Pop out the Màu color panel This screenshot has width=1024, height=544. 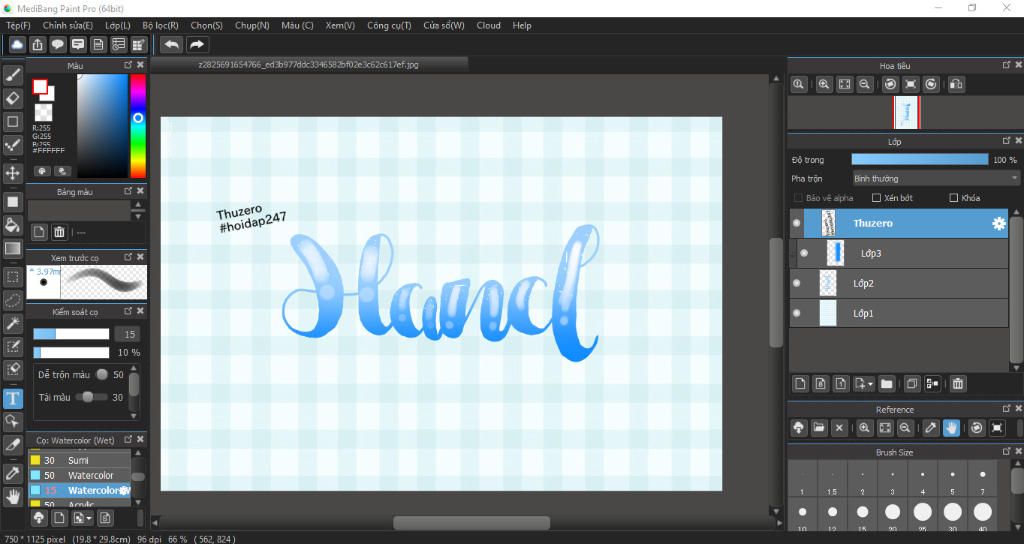(129, 65)
